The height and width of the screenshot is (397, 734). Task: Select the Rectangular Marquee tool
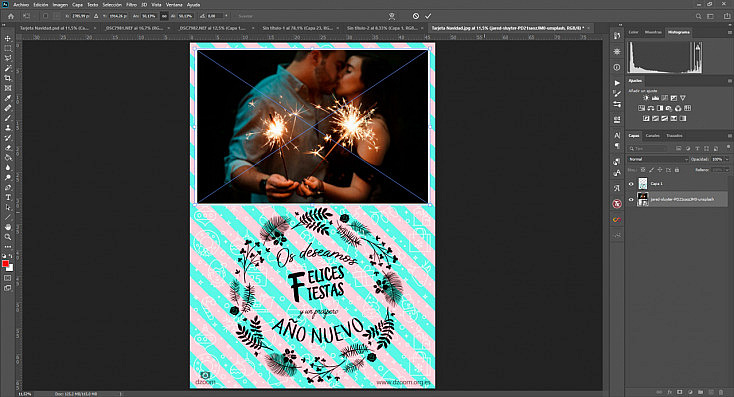click(7, 48)
